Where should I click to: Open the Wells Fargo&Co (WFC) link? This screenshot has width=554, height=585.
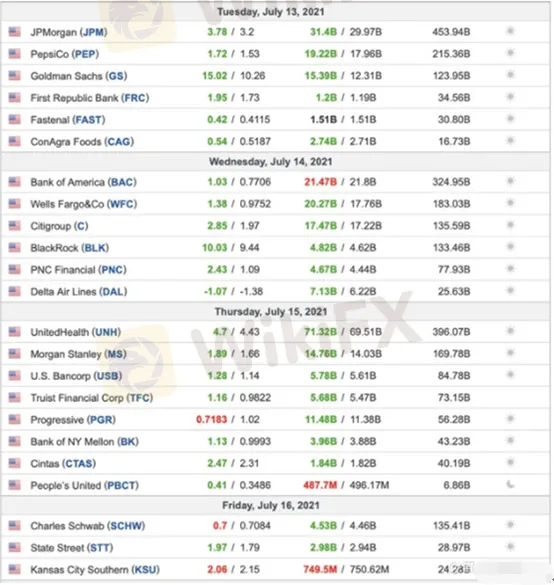(84, 204)
